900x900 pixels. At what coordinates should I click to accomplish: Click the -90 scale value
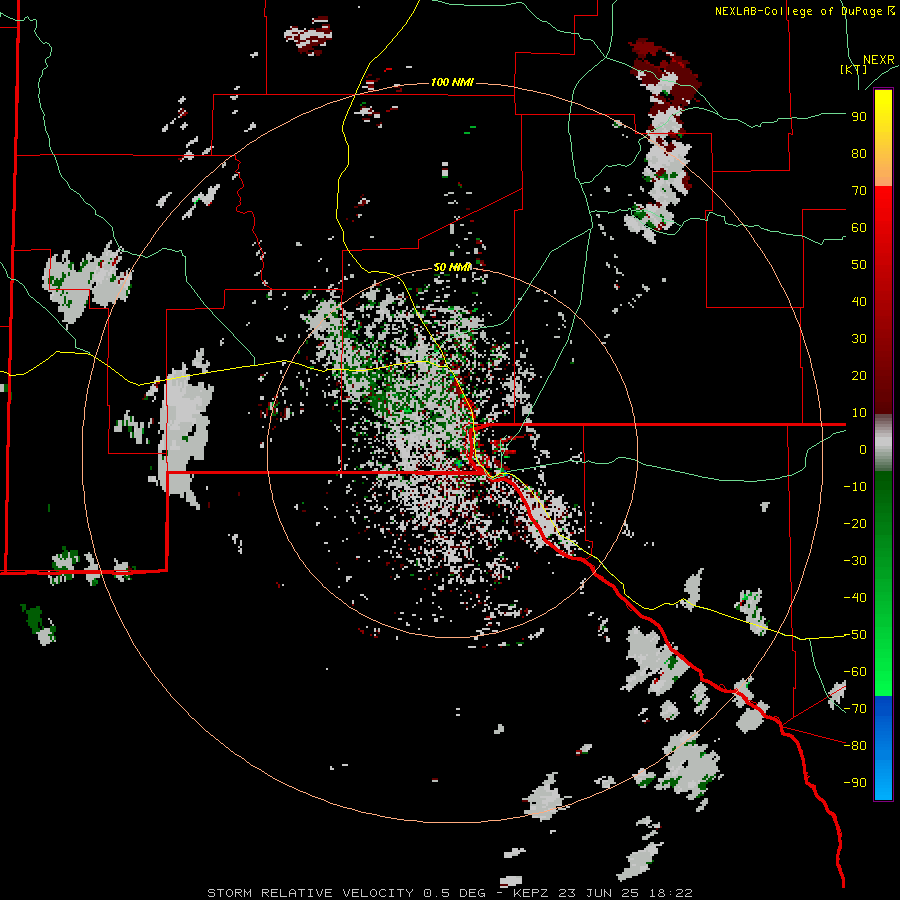855,783
